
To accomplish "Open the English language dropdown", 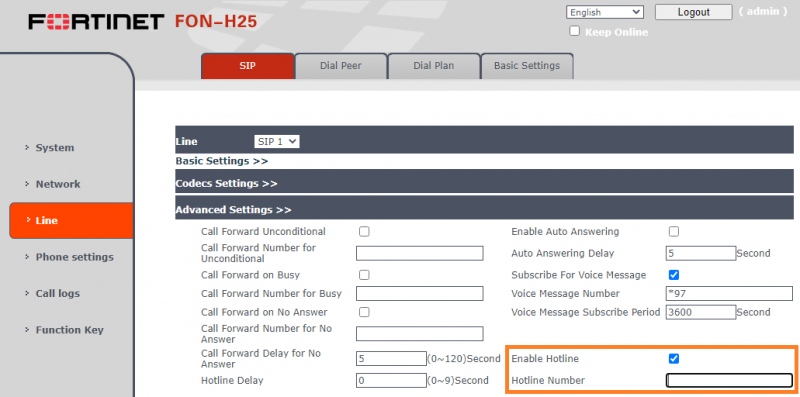I will pos(605,12).
